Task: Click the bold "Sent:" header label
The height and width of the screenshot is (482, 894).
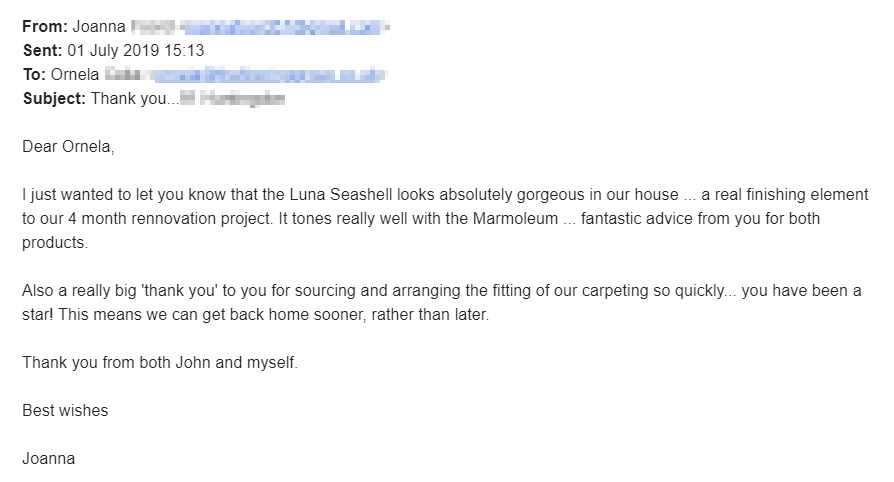Action: (x=43, y=51)
